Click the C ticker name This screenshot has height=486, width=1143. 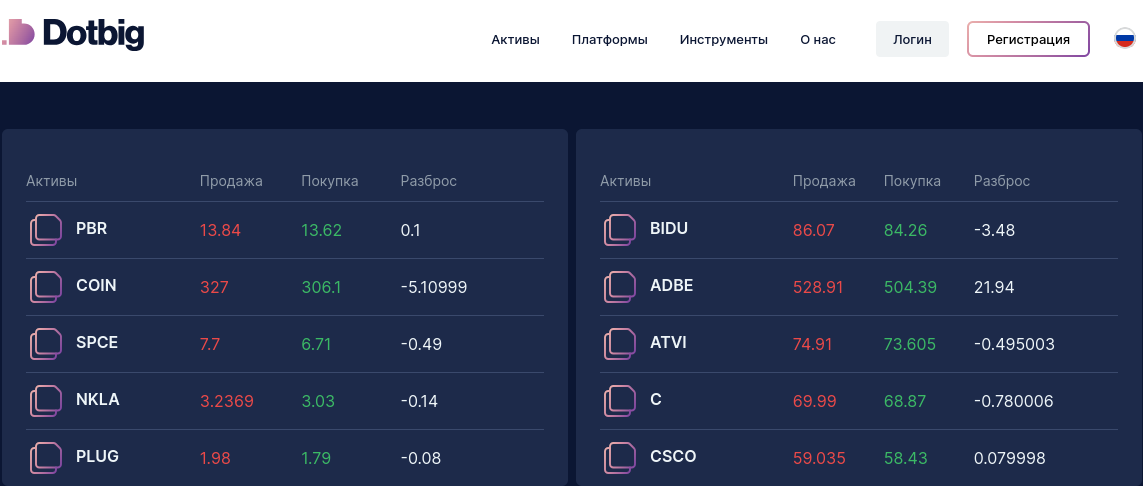(656, 400)
